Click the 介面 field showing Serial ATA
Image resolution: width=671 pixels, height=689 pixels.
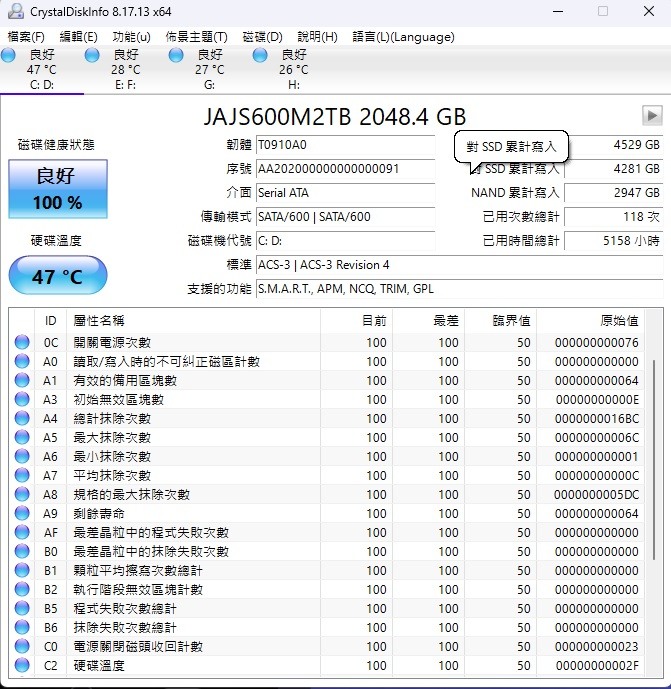(345, 192)
